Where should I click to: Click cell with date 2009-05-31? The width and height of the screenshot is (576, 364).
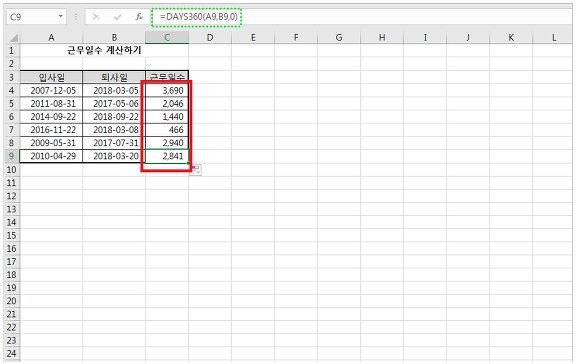coord(51,143)
